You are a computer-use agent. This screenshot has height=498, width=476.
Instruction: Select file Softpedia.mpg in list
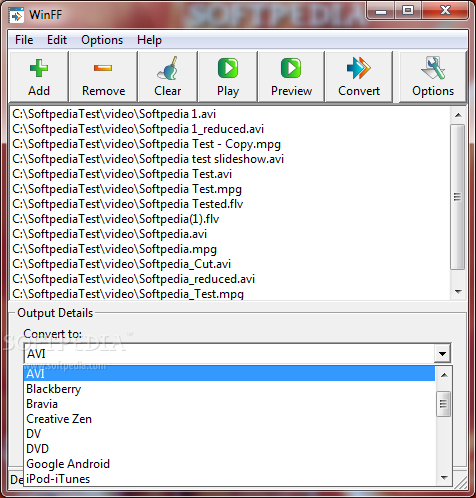click(230, 249)
